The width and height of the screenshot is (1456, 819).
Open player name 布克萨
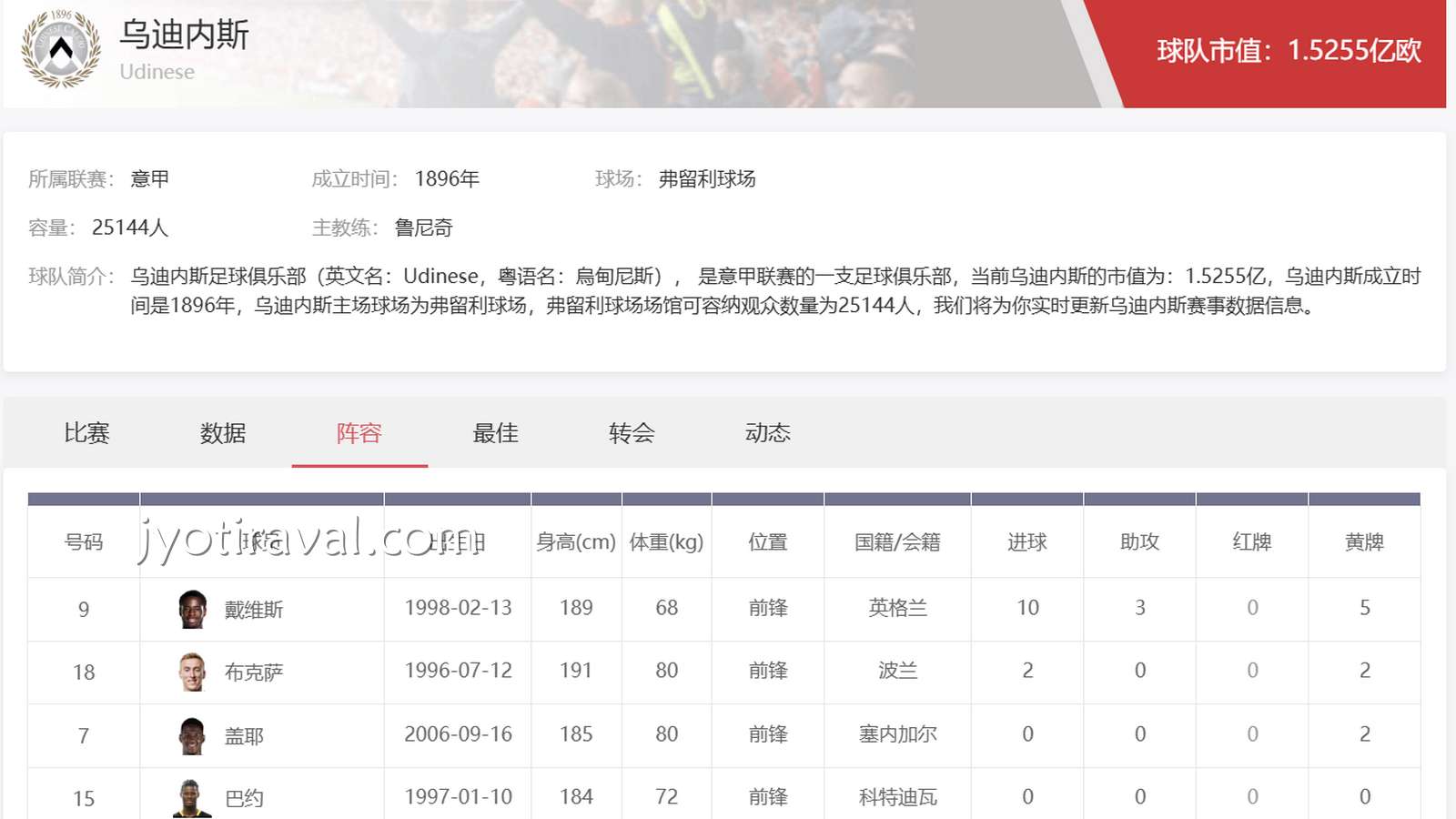254,672
